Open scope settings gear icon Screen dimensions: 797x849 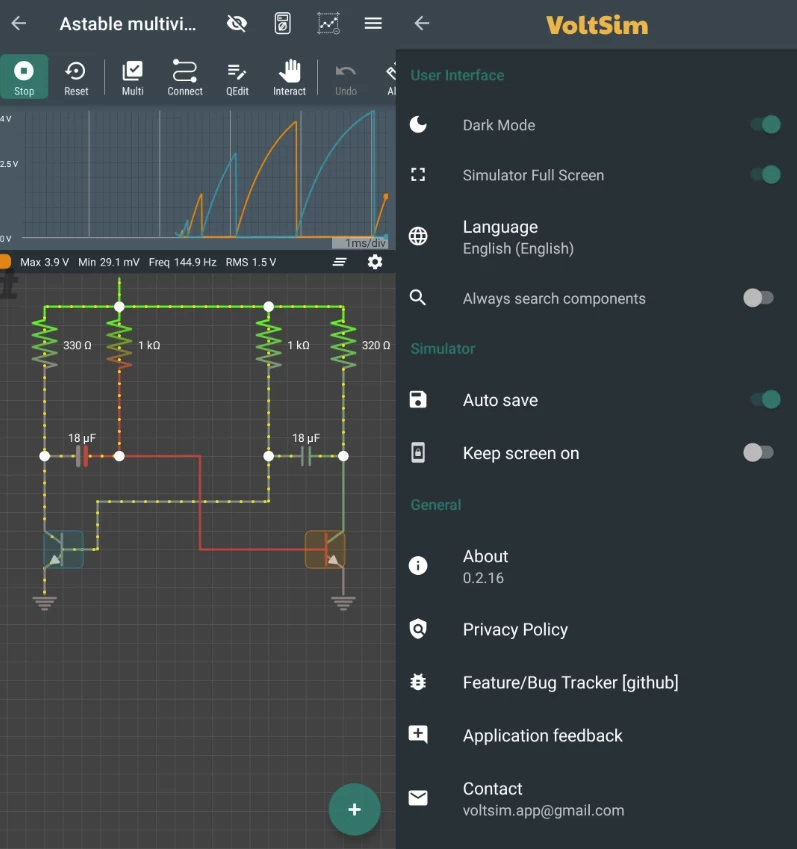click(375, 262)
